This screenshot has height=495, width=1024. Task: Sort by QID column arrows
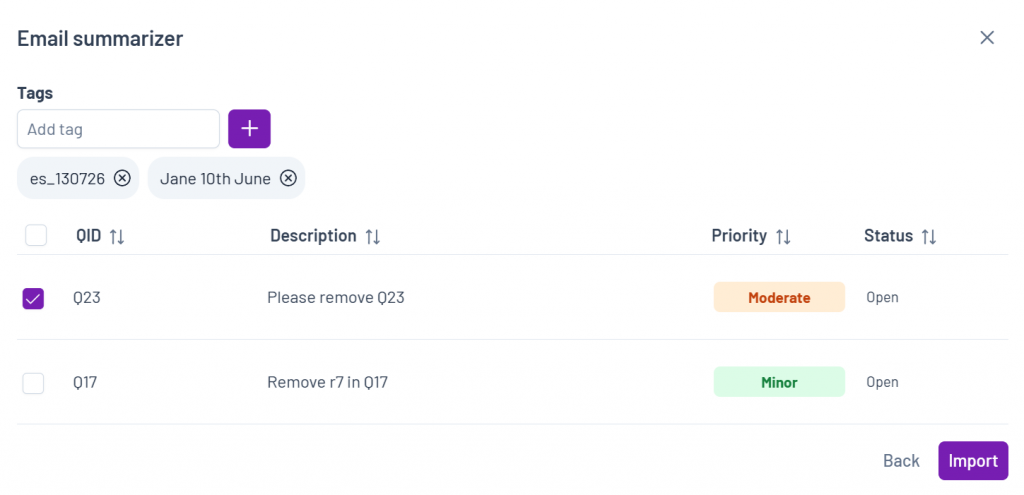(117, 236)
